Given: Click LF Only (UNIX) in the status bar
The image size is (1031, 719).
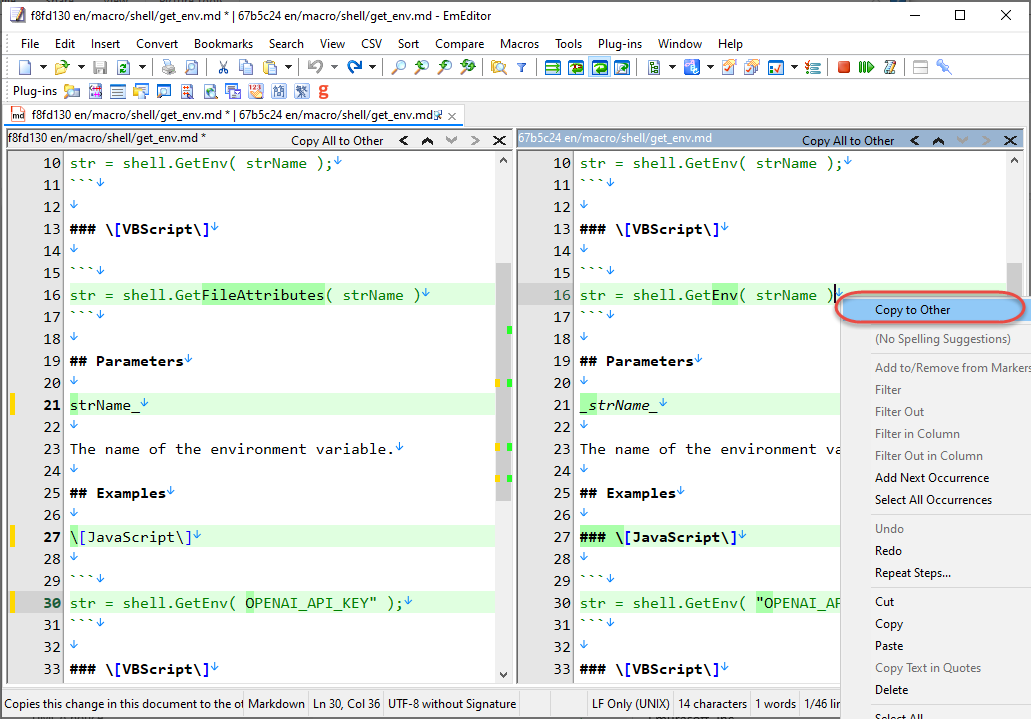Looking at the screenshot, I should [630, 704].
